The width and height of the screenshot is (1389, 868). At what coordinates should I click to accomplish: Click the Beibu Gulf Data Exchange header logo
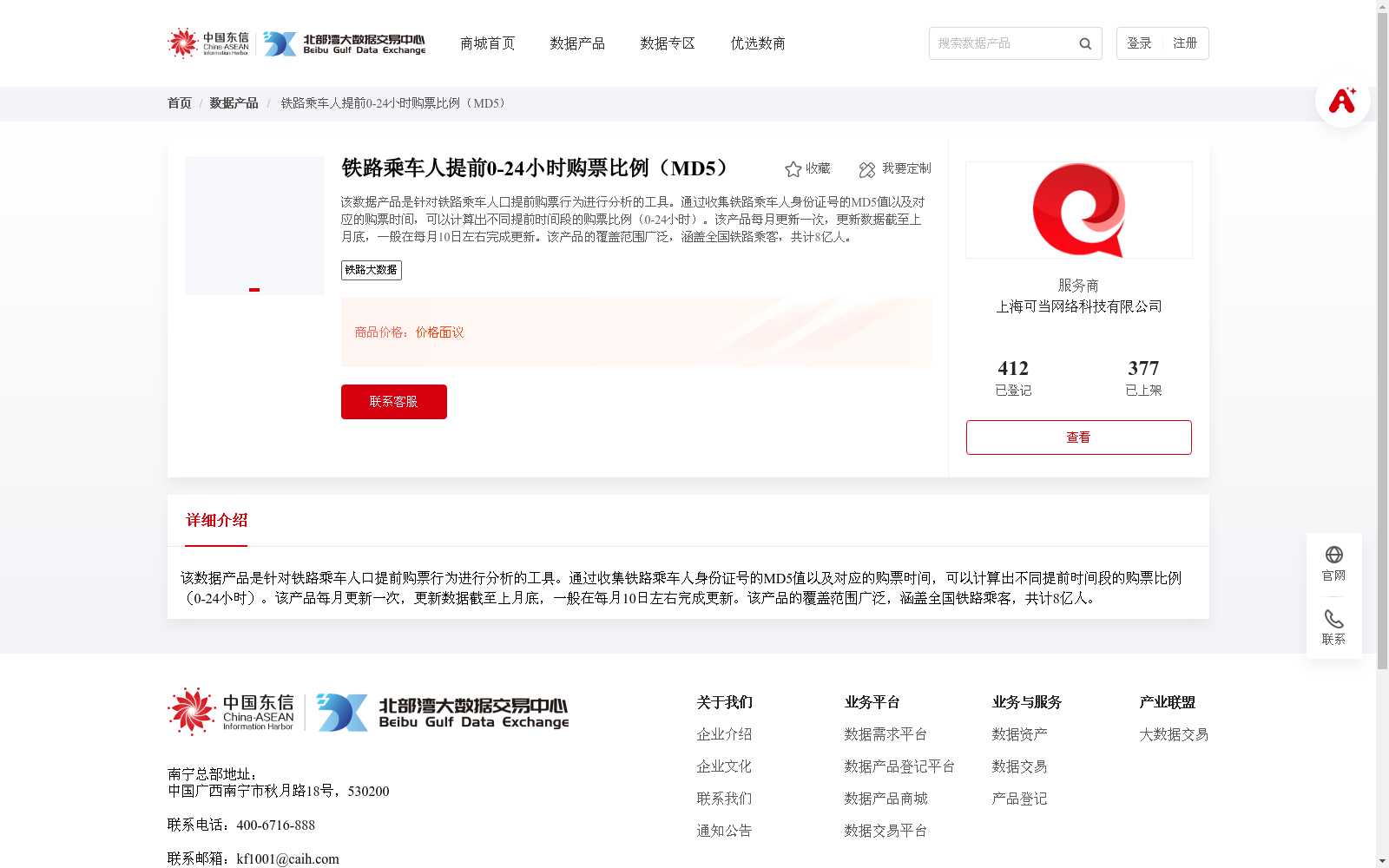point(344,43)
